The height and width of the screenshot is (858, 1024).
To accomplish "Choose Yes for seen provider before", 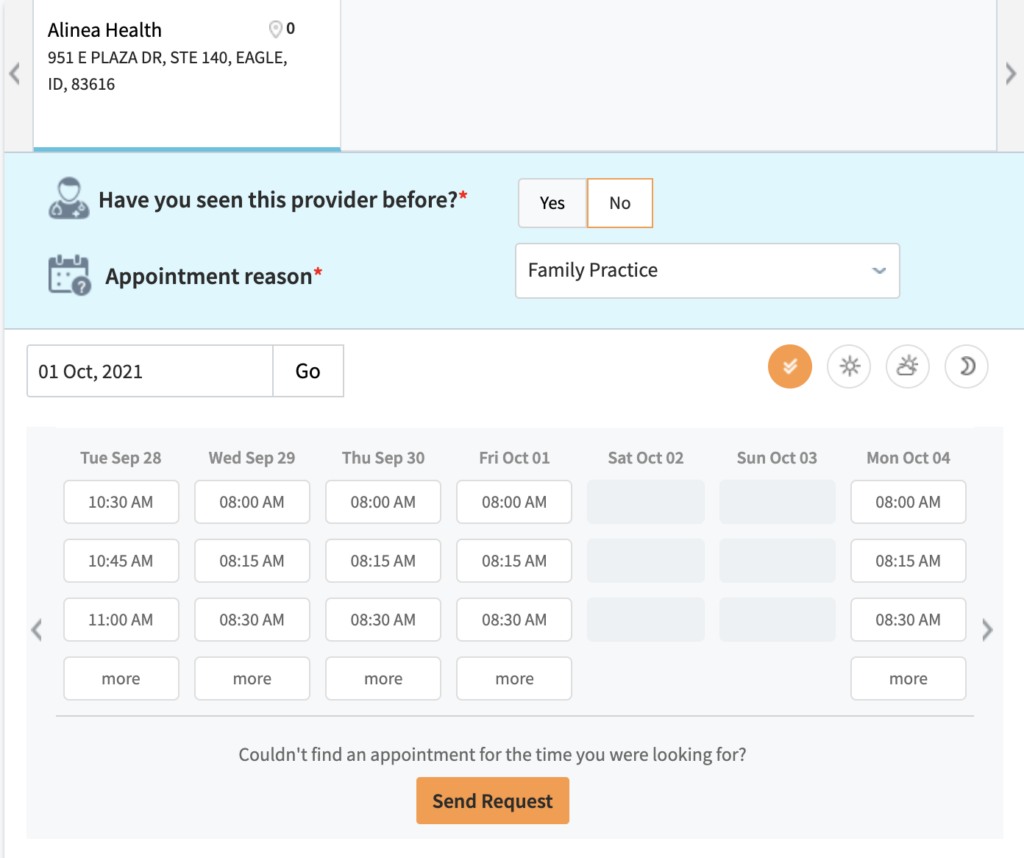I will coord(552,203).
